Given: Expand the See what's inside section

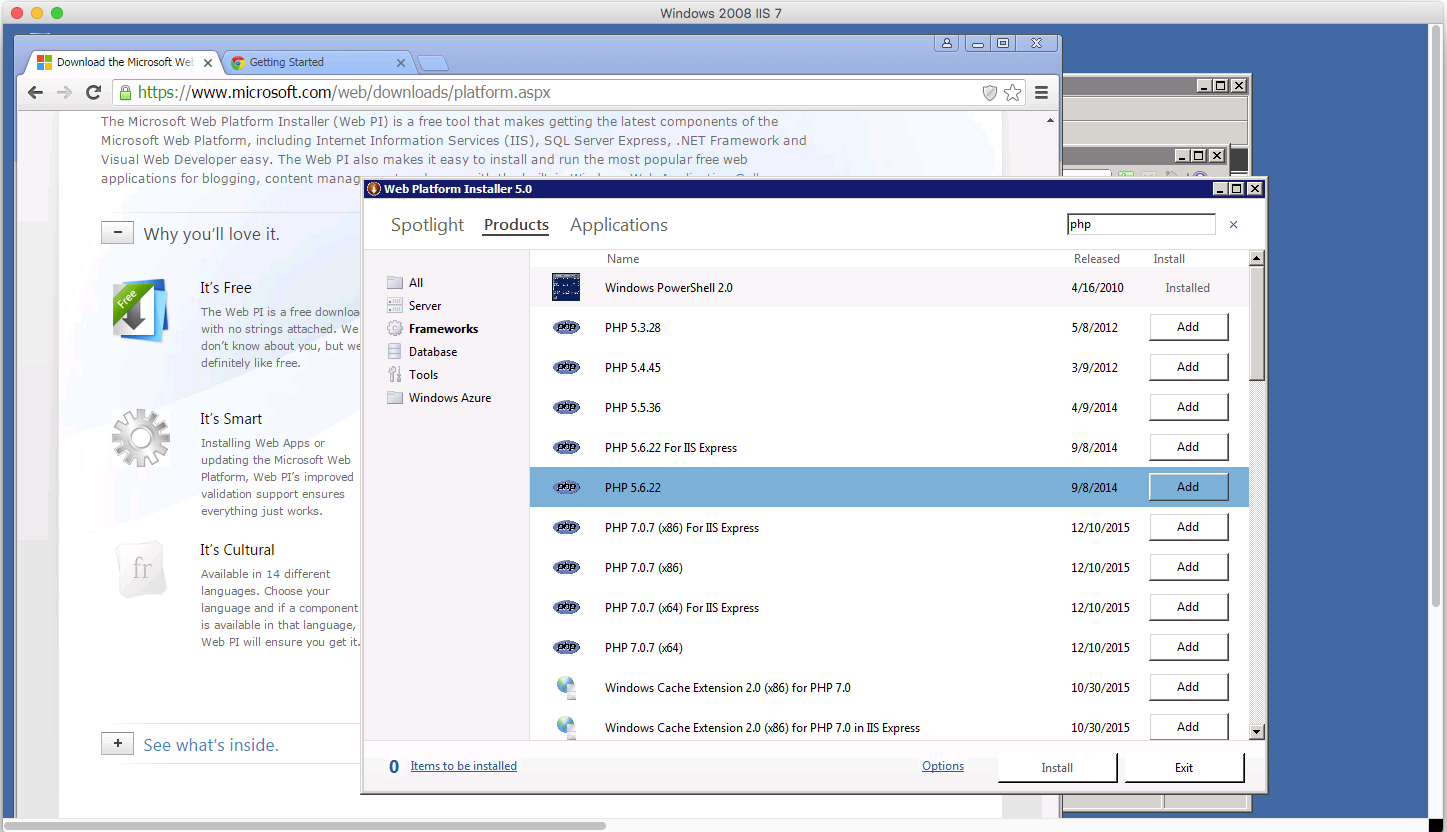Looking at the screenshot, I should (x=117, y=744).
